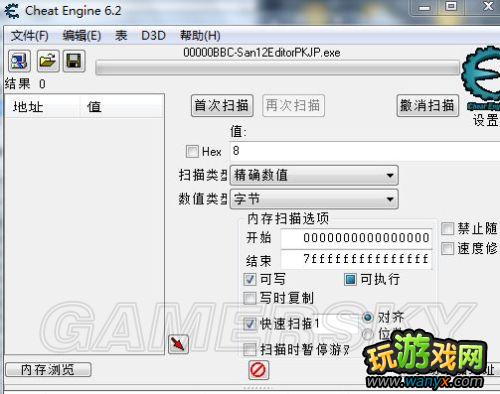Click the 值 column header in results
Viewport: 500px width, 394px height.
pos(122,107)
